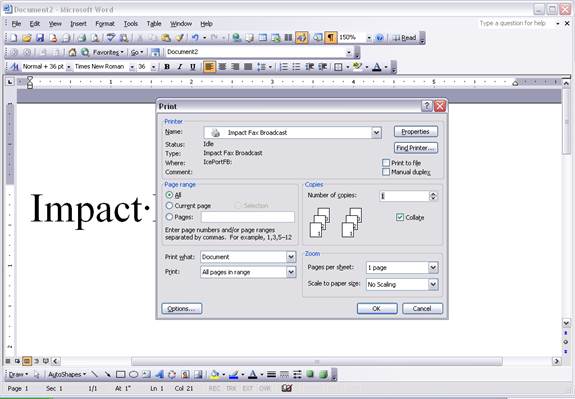Open the Print what dropdown
The width and height of the screenshot is (575, 399).
(x=291, y=257)
